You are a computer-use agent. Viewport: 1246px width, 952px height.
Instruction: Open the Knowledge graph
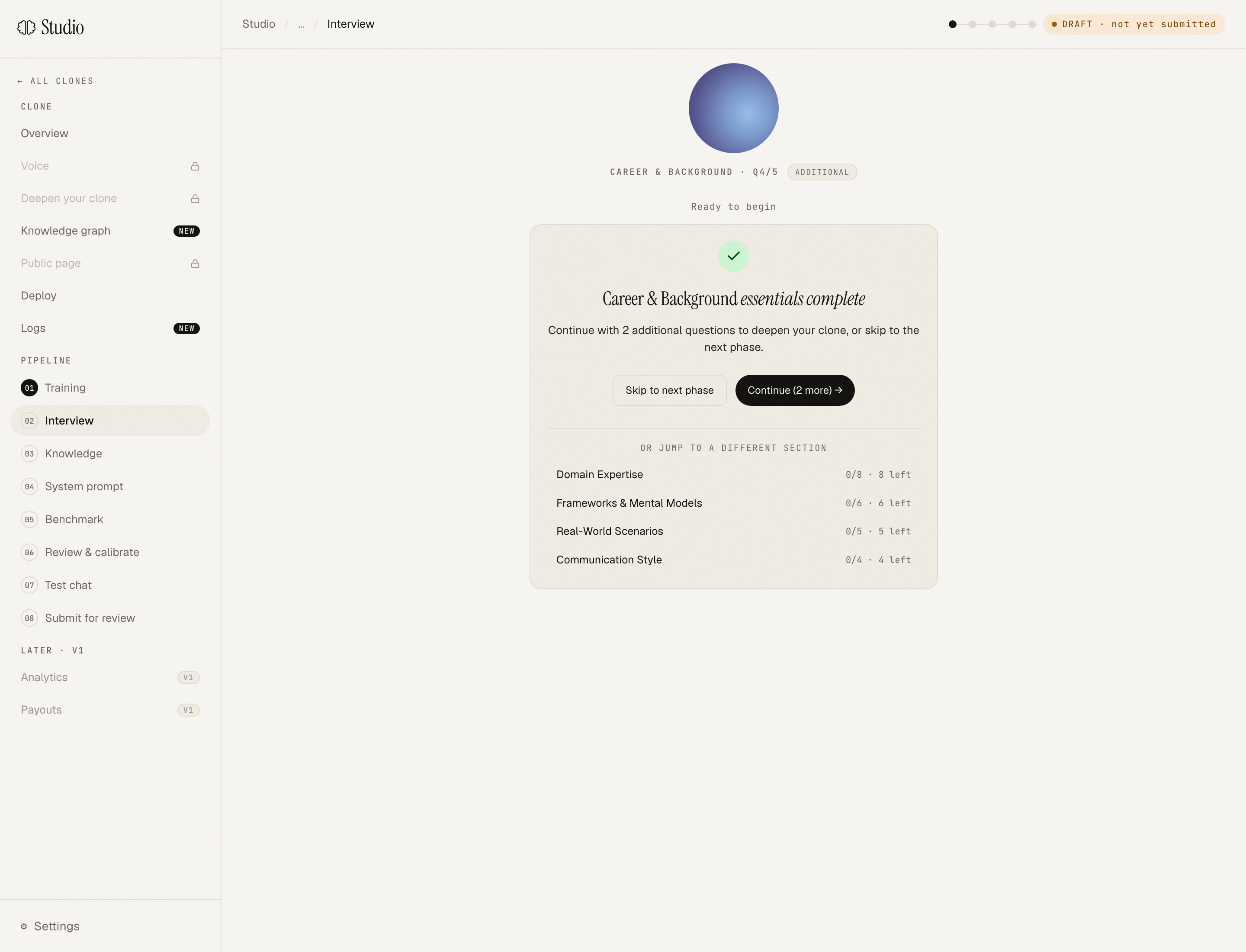tap(110, 231)
